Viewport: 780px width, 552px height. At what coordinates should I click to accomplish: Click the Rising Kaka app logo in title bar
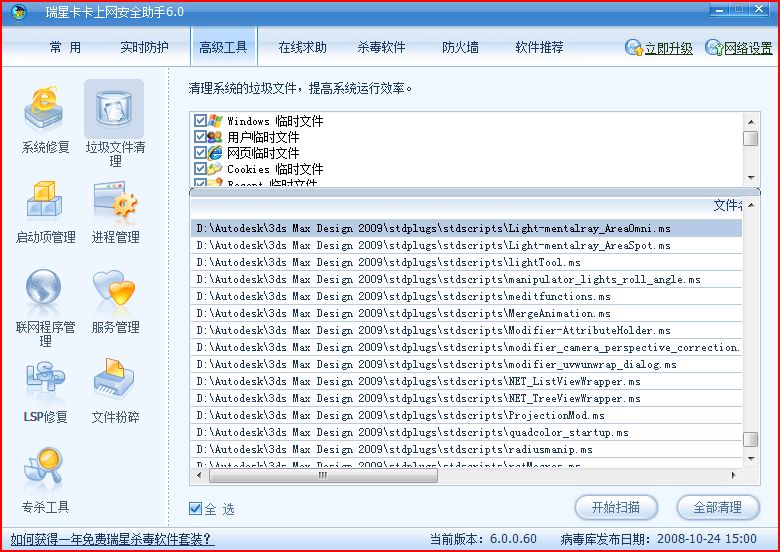pos(19,12)
